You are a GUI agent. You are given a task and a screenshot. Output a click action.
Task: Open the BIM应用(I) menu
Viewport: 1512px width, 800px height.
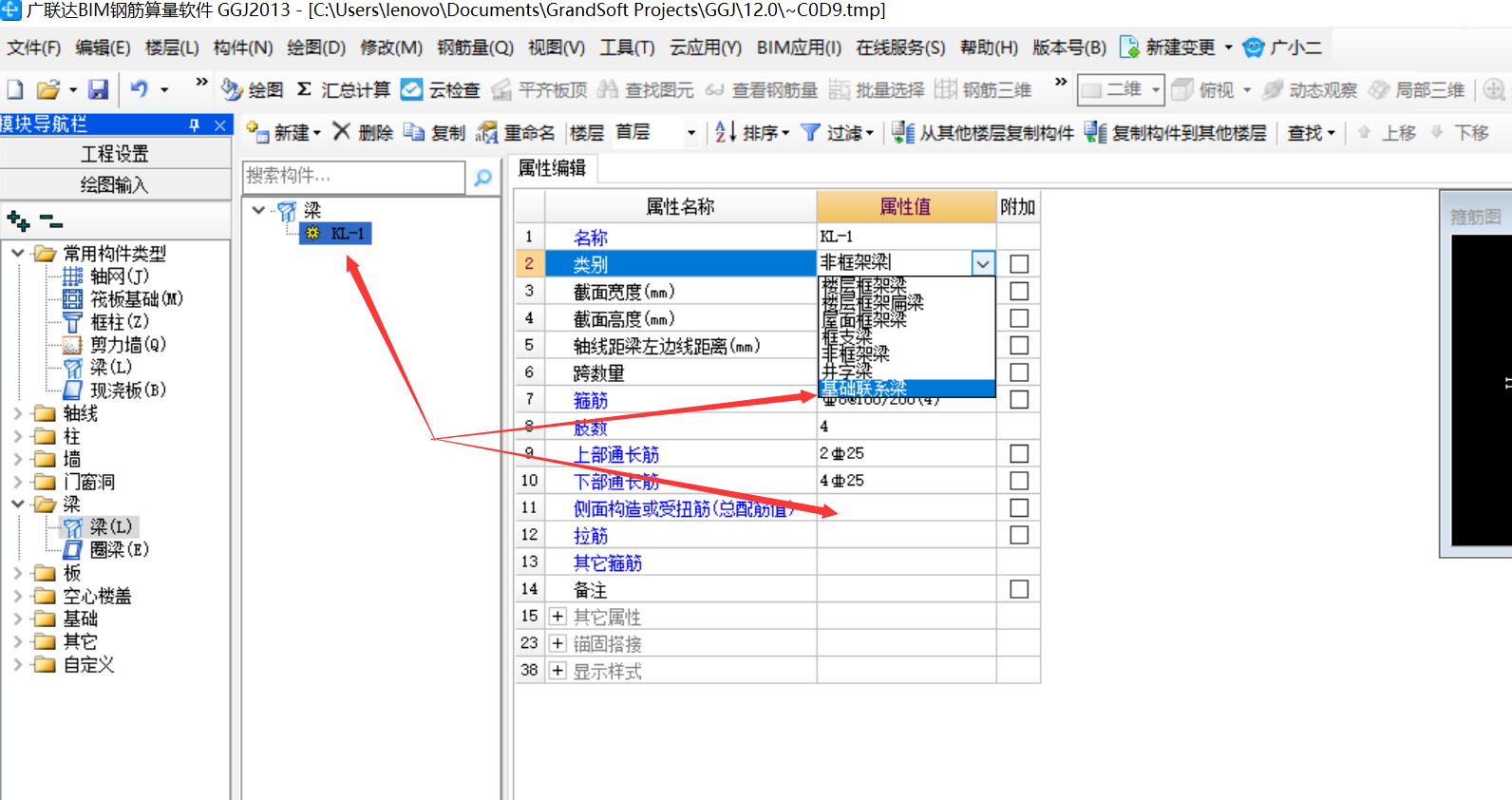[799, 48]
